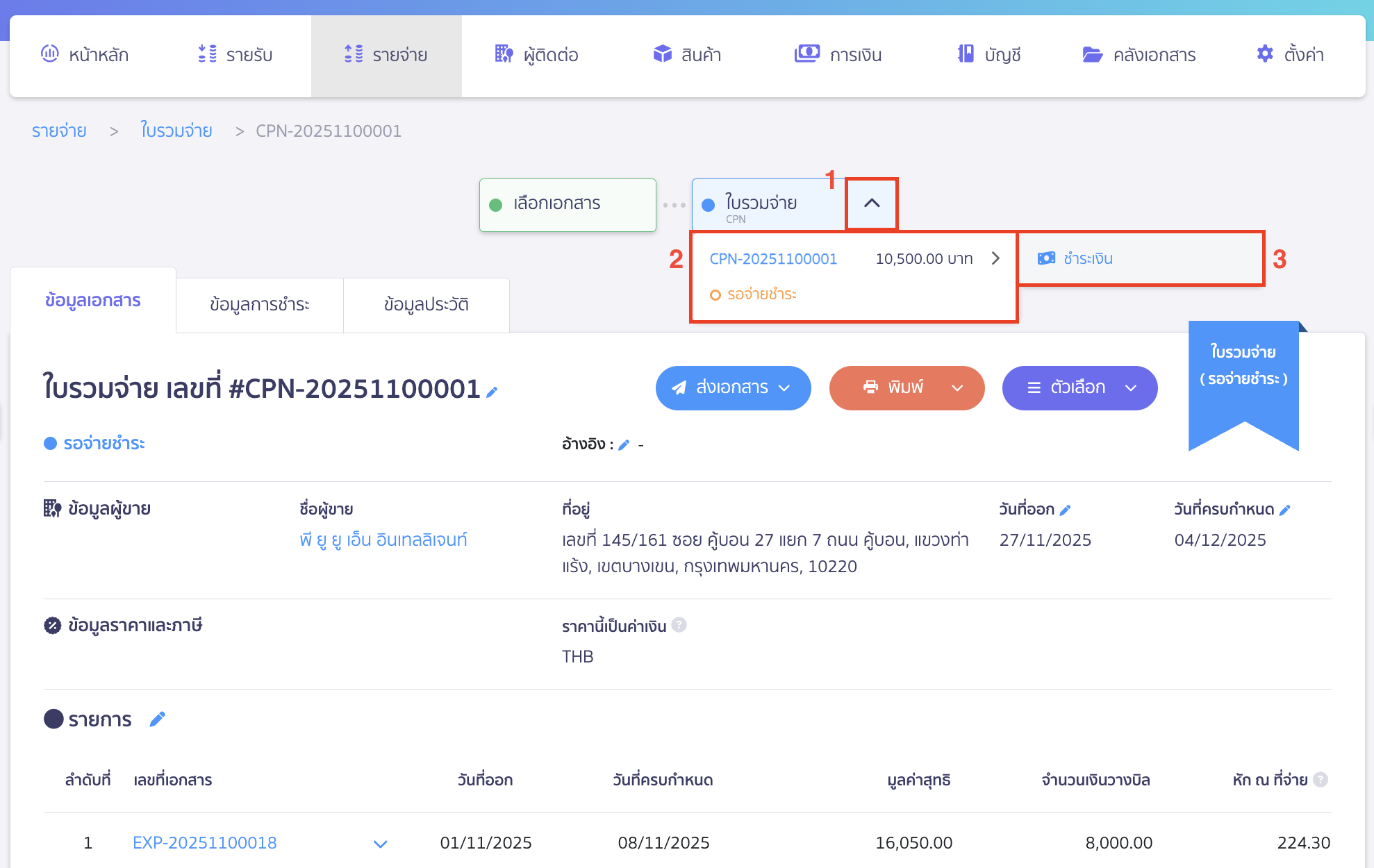Edit the document number via pencil icon
The width and height of the screenshot is (1374, 868).
point(493,392)
